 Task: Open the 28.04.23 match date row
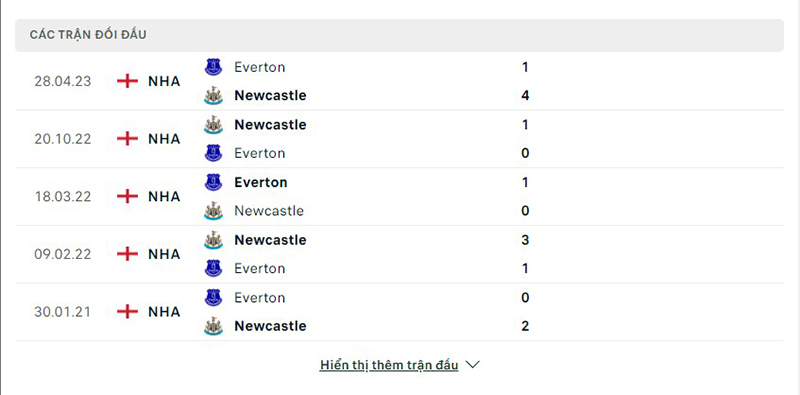pyautogui.click(x=399, y=81)
